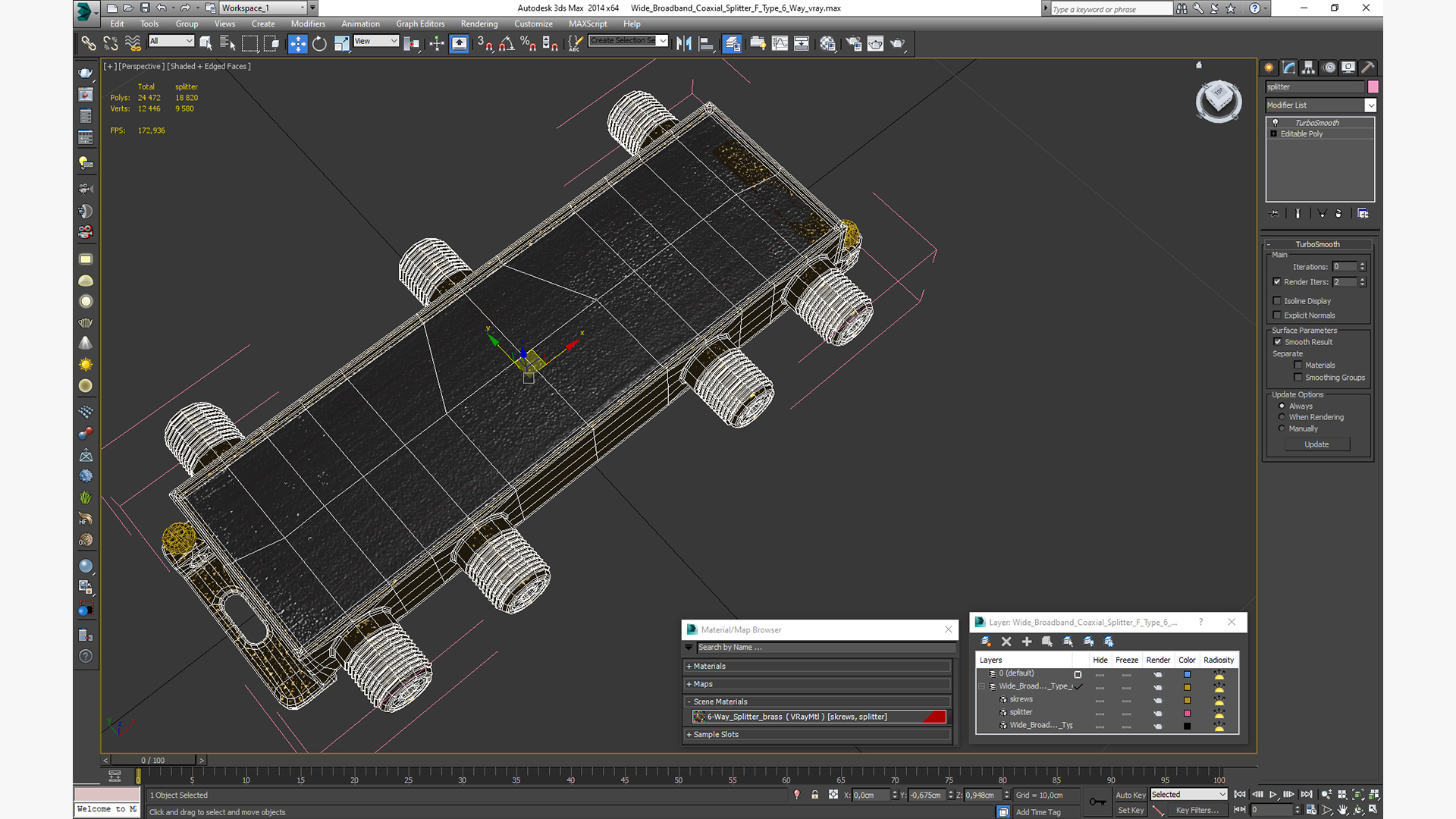Select the Manually update option

pyautogui.click(x=1282, y=428)
